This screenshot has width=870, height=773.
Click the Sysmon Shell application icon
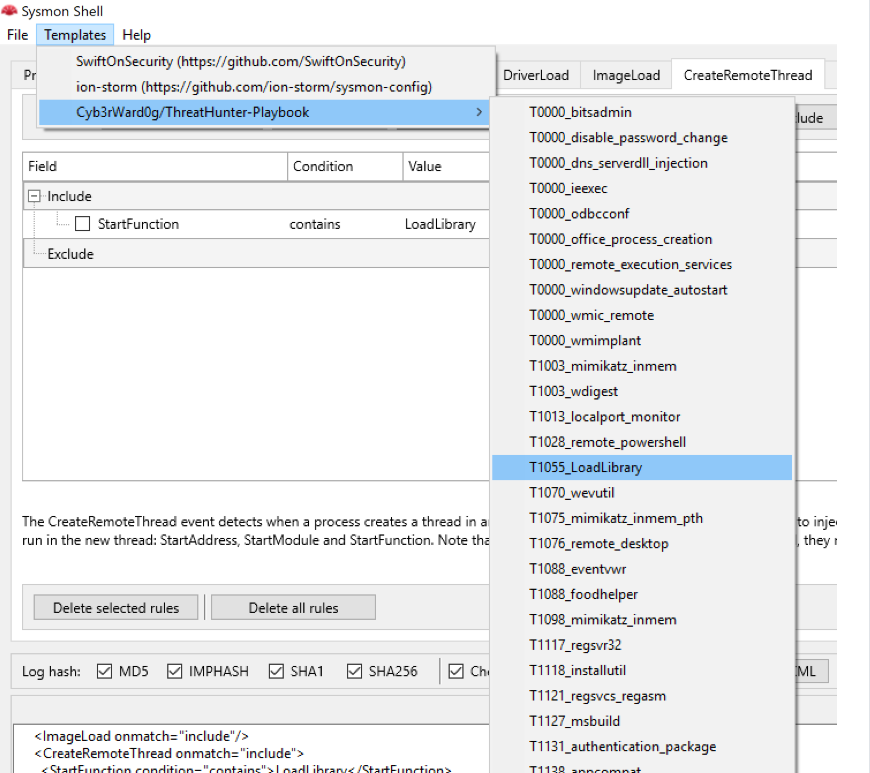coord(10,11)
